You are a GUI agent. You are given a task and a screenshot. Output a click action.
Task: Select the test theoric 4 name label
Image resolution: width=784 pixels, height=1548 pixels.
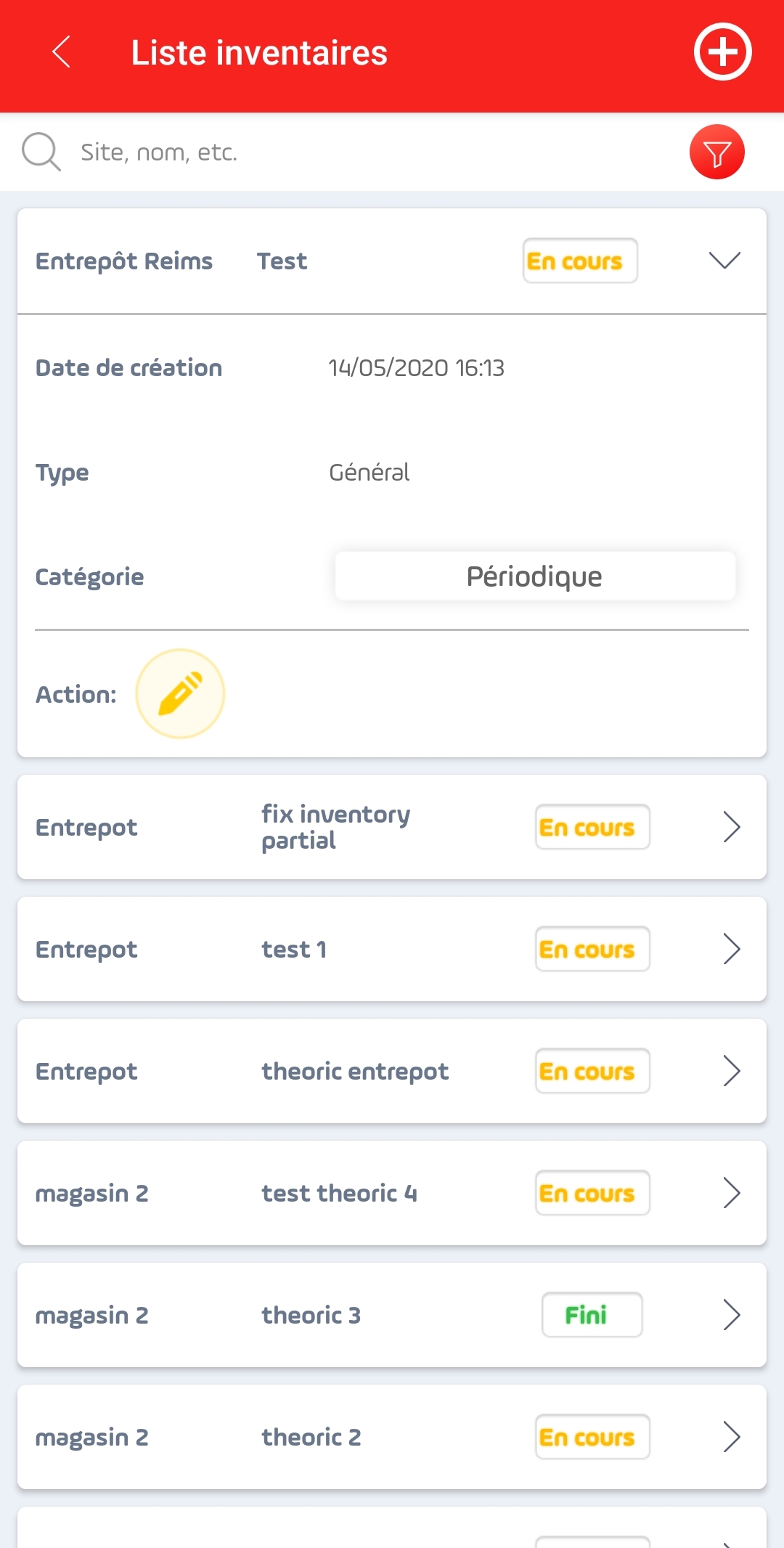tap(340, 1193)
